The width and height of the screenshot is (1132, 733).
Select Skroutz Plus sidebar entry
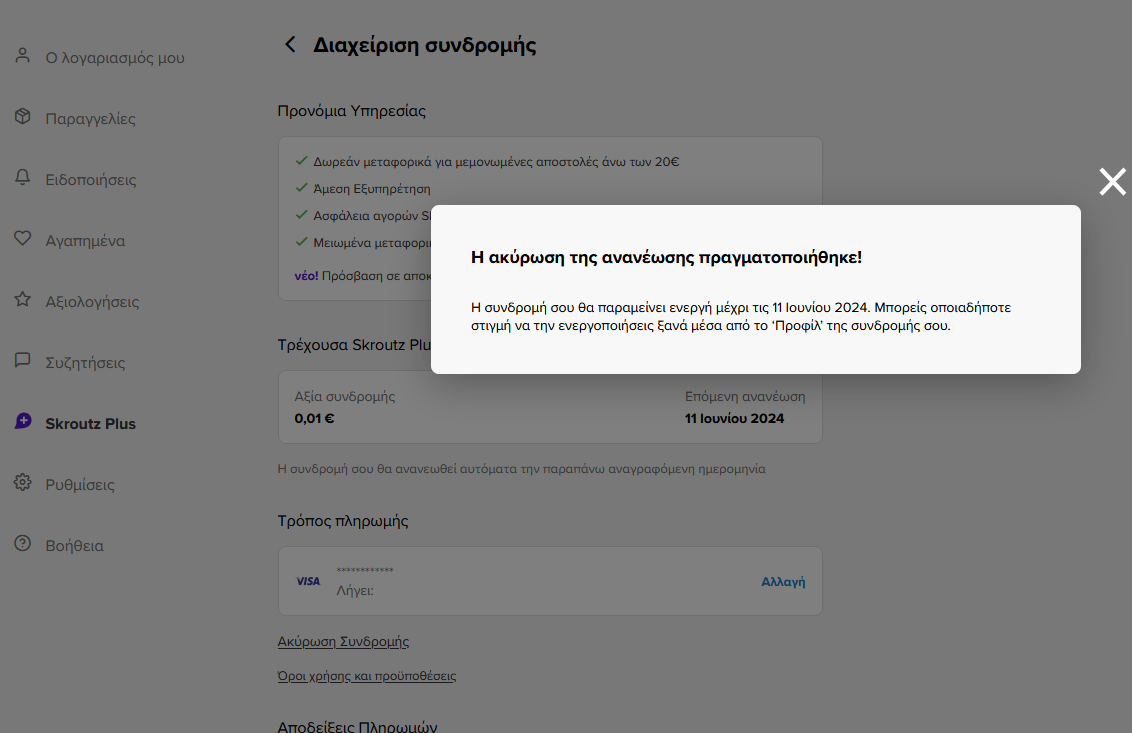[90, 424]
